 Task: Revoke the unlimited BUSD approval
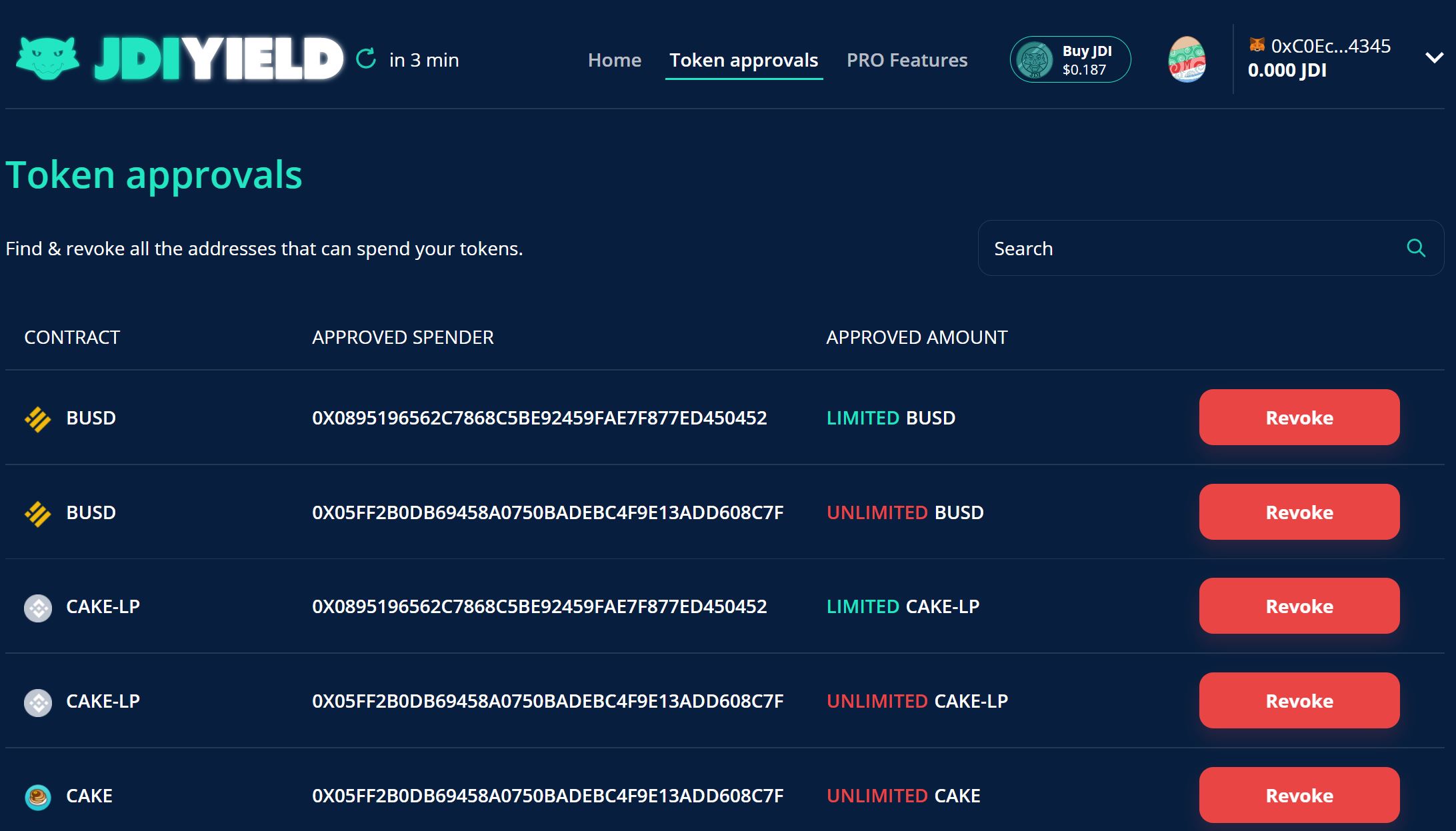click(1299, 512)
